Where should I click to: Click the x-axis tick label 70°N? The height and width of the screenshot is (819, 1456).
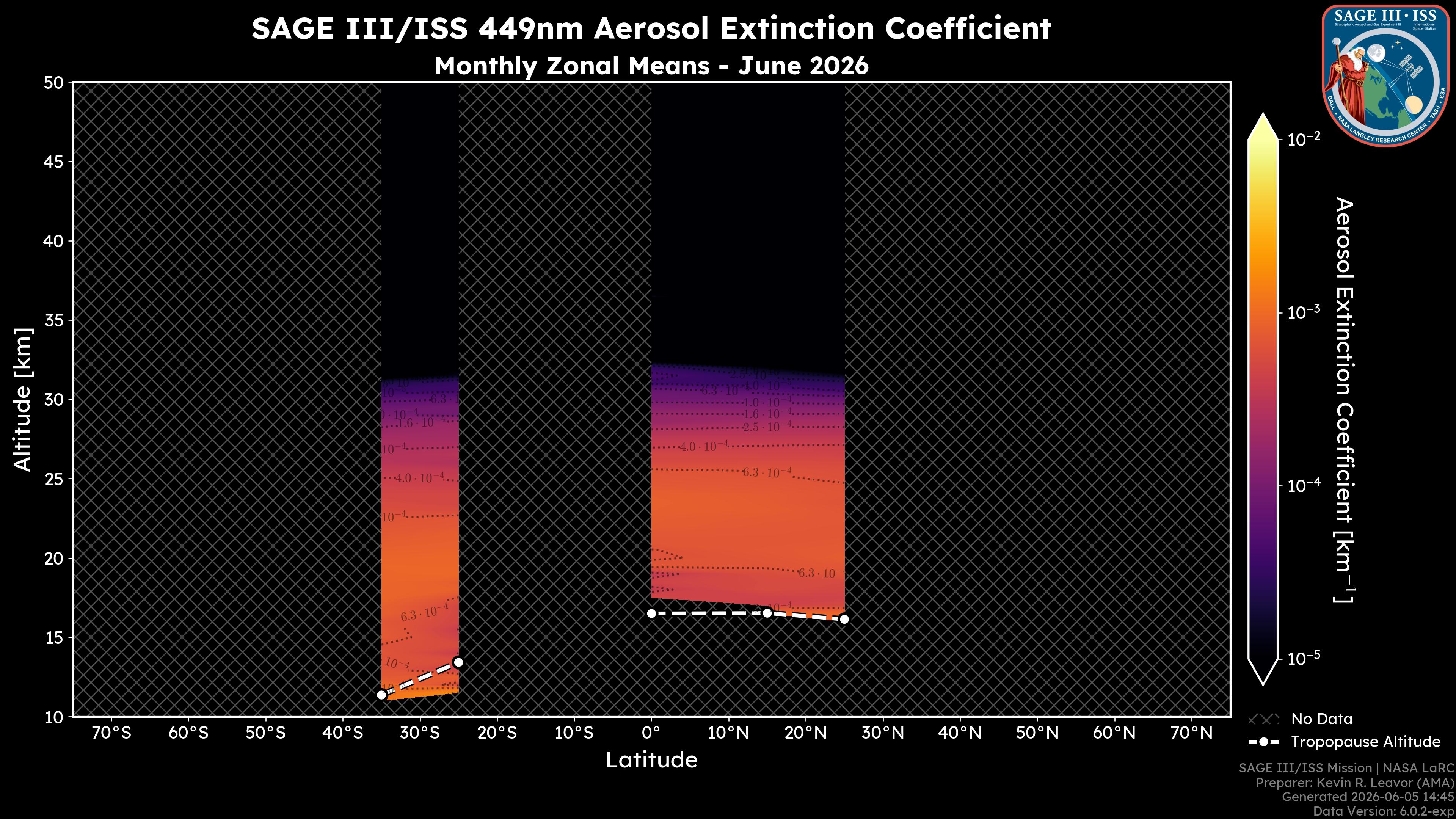[x=1191, y=733]
